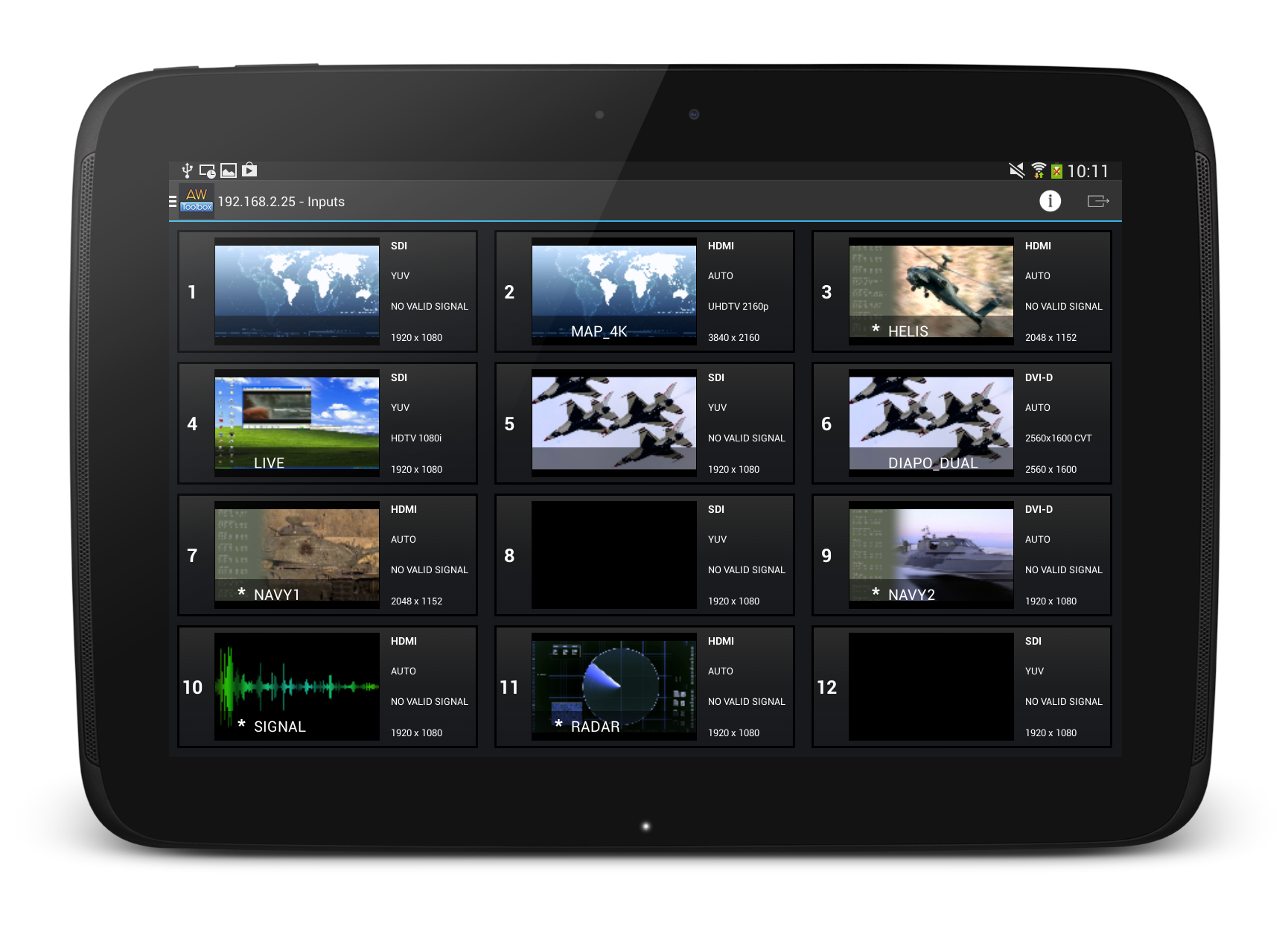Open the AW Toolbox navigation drawer icon
1288x929 pixels.
pyautogui.click(x=192, y=201)
